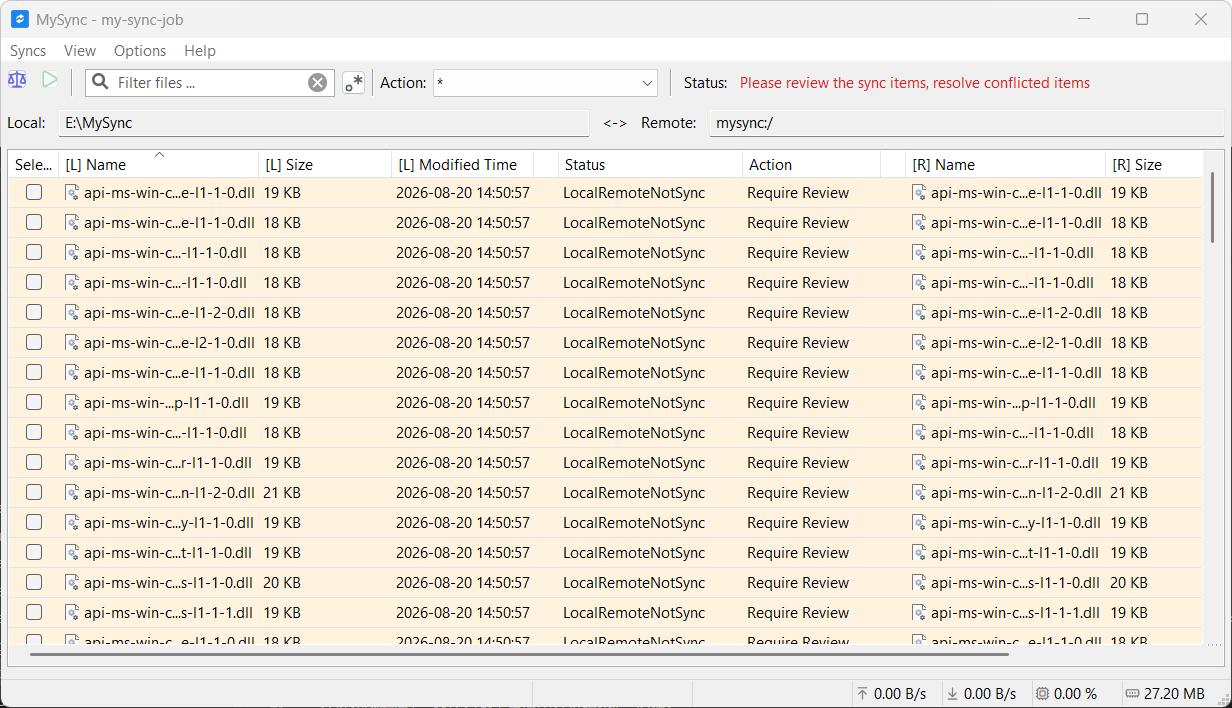Click the remote file icon of the r-l1-1-0.dll row
The width and height of the screenshot is (1232, 708).
tap(919, 463)
